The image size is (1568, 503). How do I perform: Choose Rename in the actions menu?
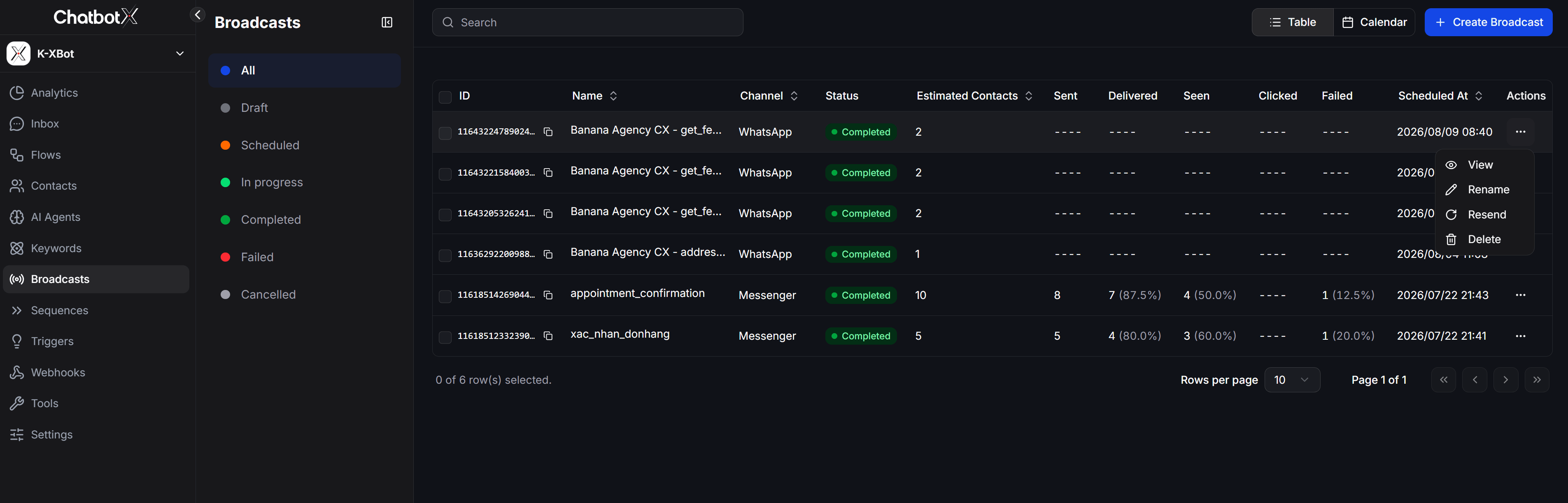pyautogui.click(x=1484, y=190)
